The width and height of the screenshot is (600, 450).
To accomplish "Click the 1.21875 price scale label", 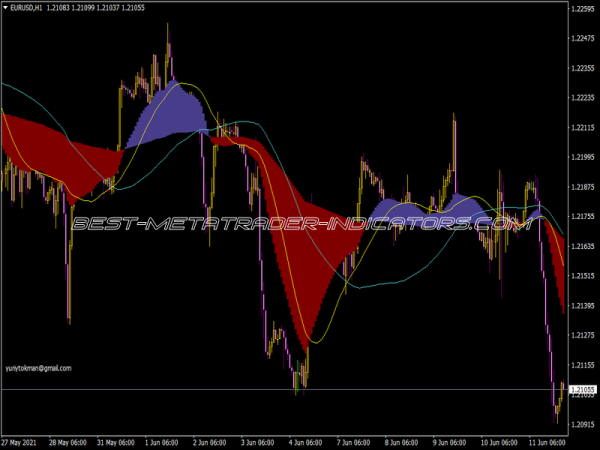I will coord(582,187).
